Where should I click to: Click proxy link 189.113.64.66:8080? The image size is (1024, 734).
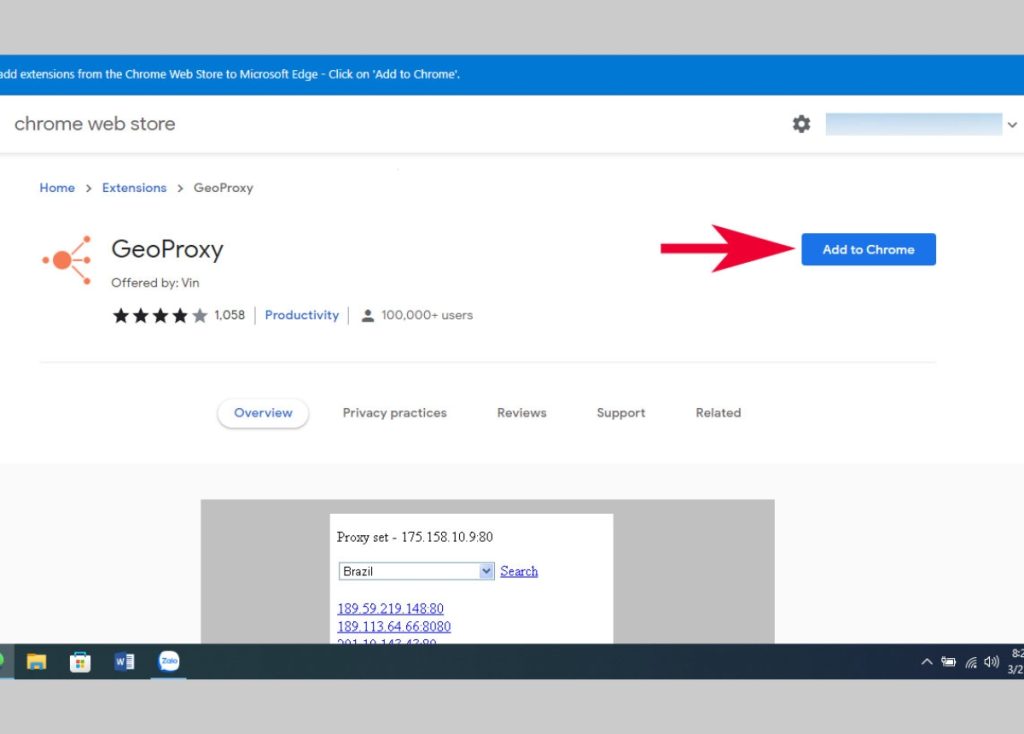tap(394, 627)
